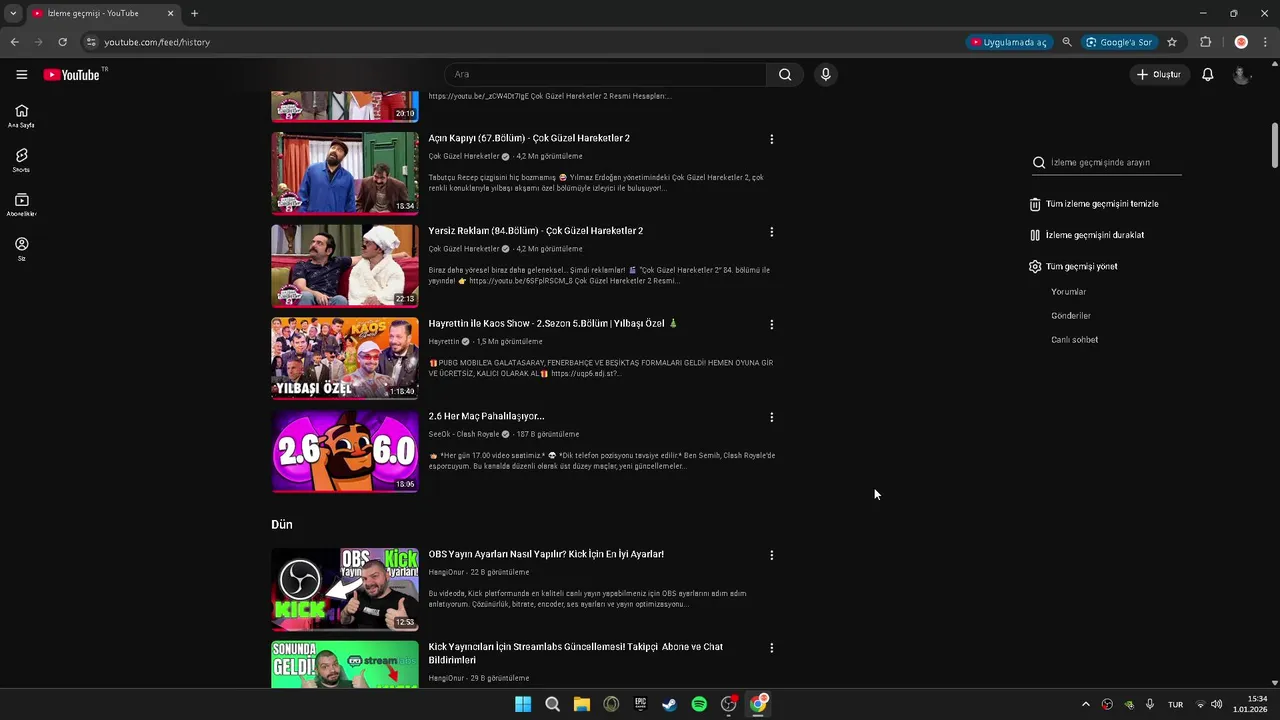Viewport: 1280px width, 720px height.
Task: Open a new browser tab
Action: click(x=194, y=14)
